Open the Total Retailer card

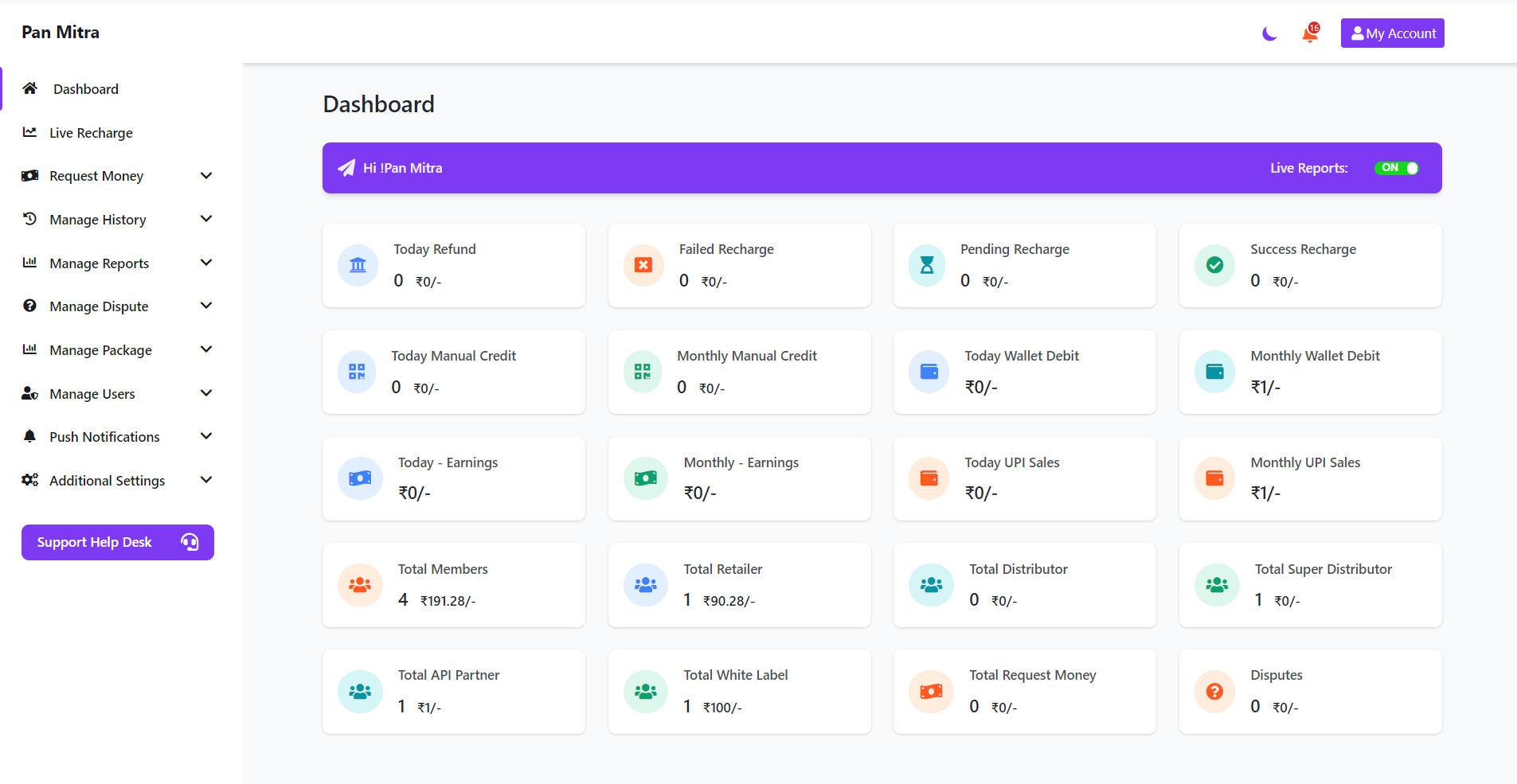click(x=739, y=585)
